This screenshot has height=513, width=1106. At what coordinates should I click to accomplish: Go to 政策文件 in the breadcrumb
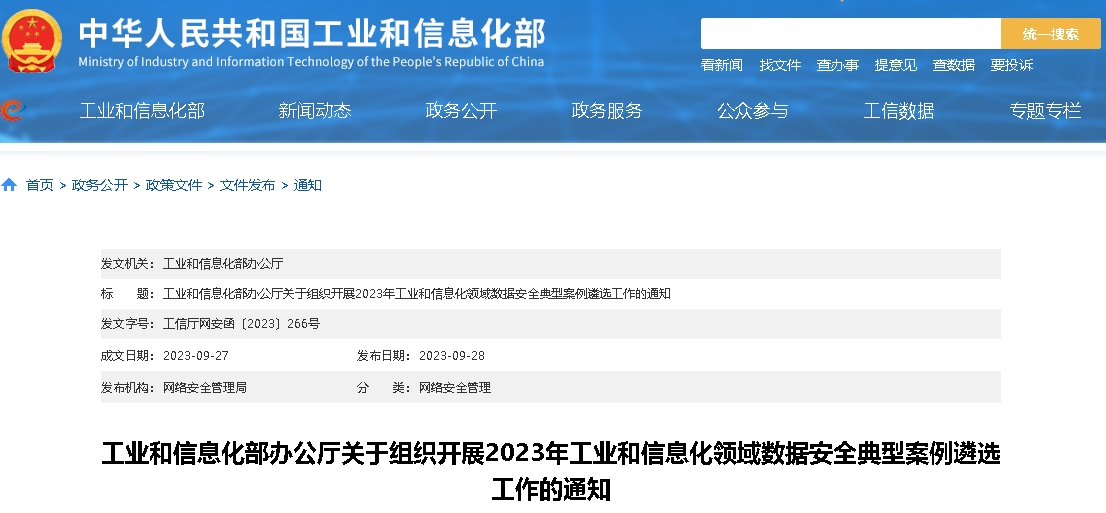[x=174, y=185]
